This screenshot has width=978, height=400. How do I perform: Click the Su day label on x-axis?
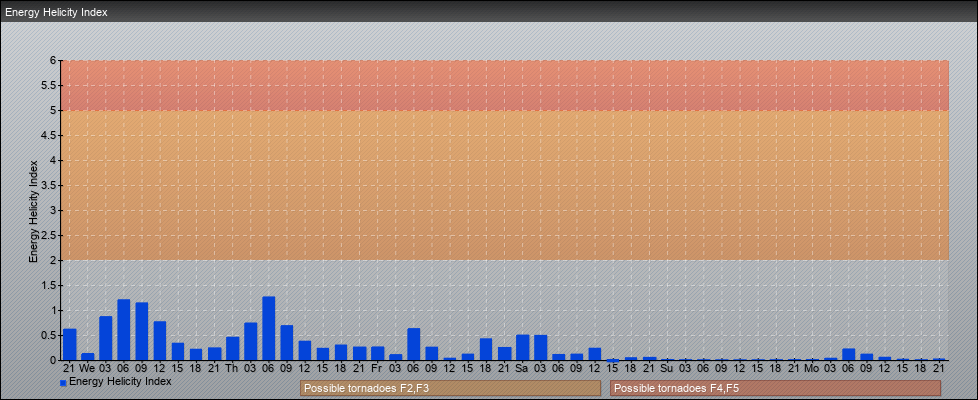click(667, 369)
